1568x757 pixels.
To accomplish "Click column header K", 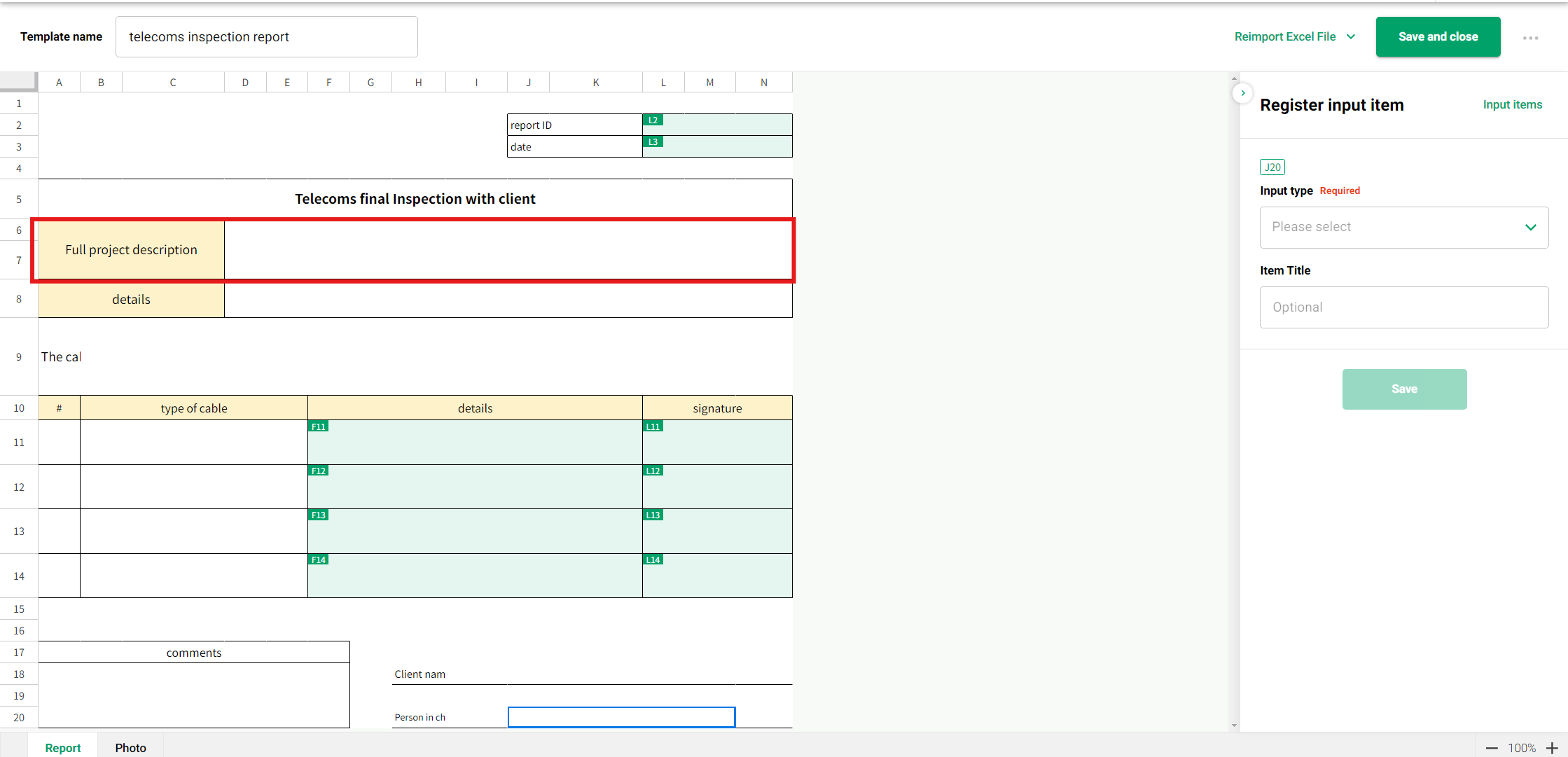I will click(x=595, y=82).
